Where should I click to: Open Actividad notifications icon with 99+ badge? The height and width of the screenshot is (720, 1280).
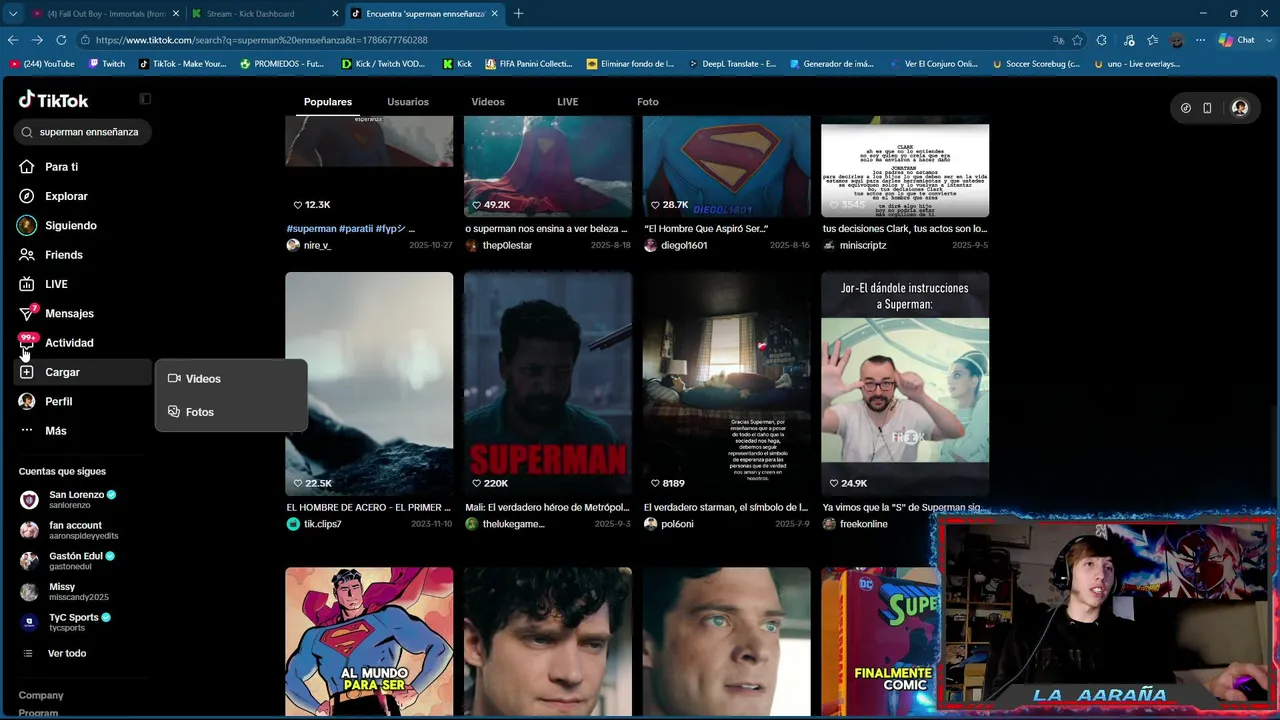tap(27, 342)
